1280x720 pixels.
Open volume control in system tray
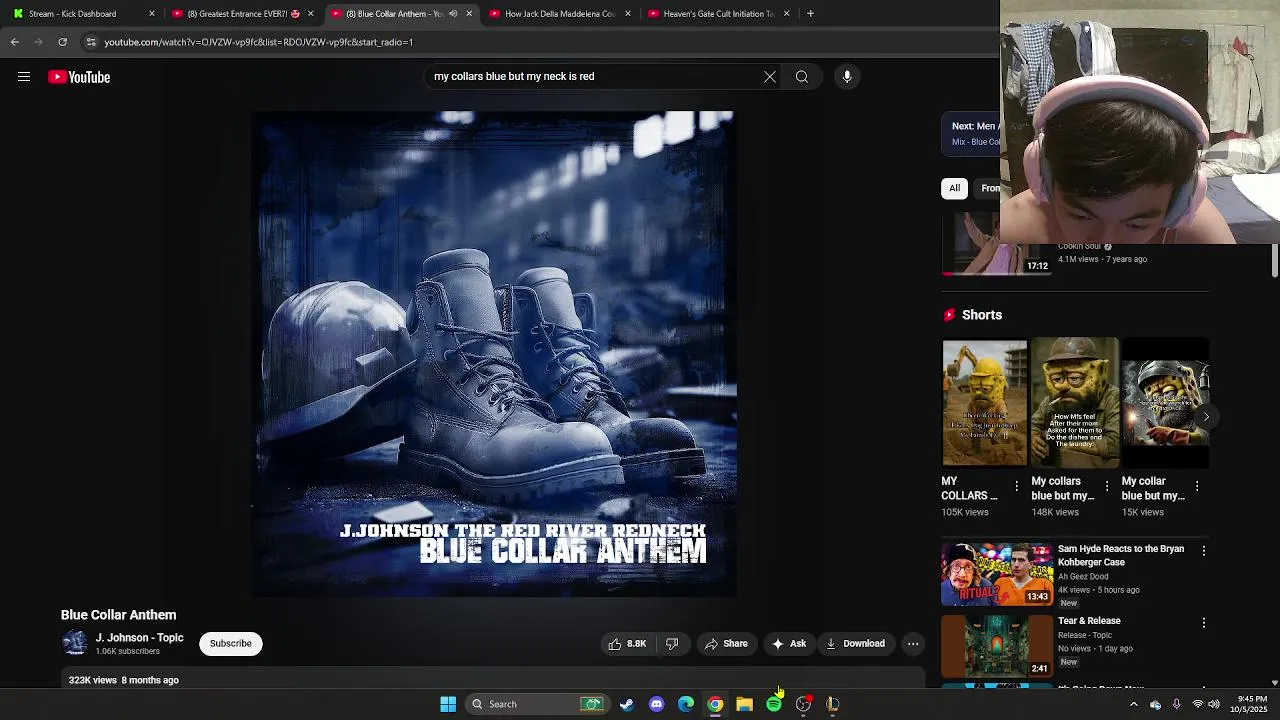(1214, 704)
